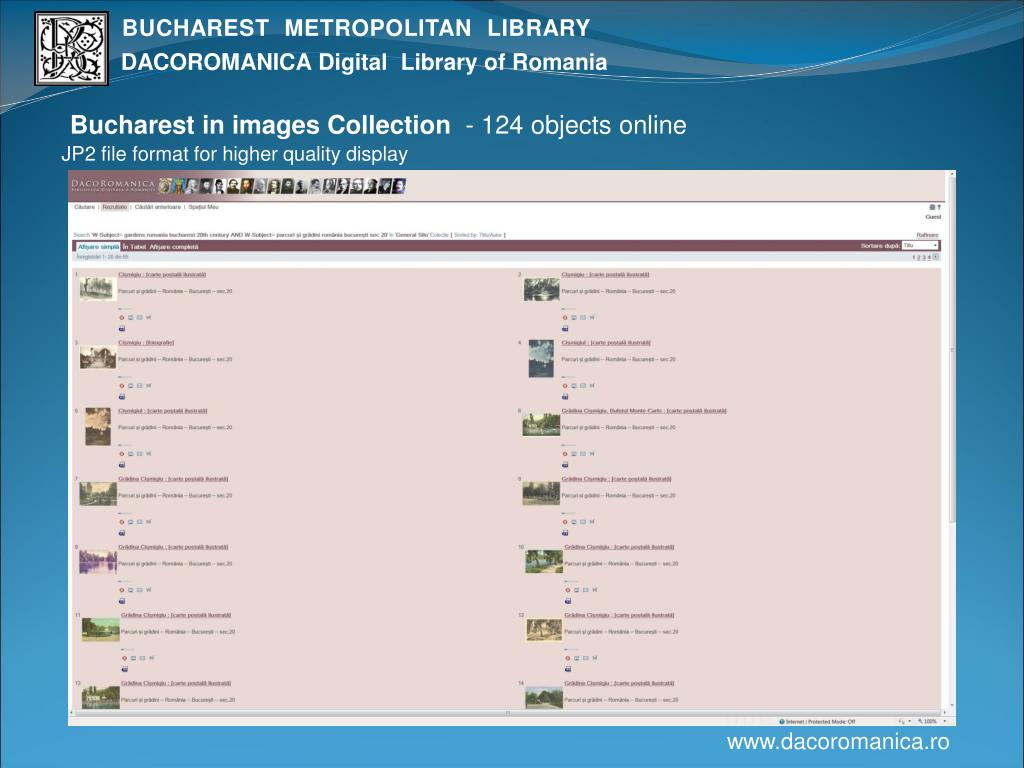Go to results page 2
Screen dimensions: 1024x768
pos(919,257)
